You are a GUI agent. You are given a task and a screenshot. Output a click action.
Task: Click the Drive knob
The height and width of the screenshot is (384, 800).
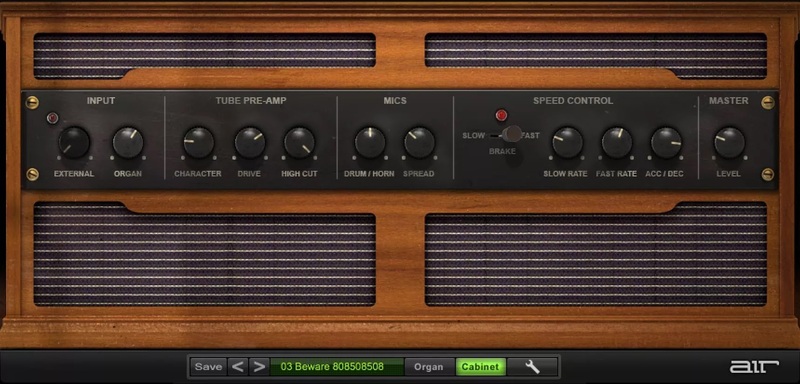point(250,142)
